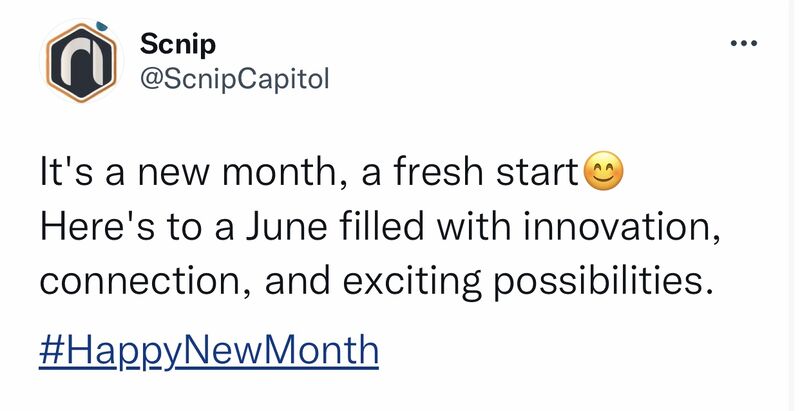Viewport: 800px width, 411px height.
Task: Click the word "innovation," in the tweet
Action: coord(621,226)
